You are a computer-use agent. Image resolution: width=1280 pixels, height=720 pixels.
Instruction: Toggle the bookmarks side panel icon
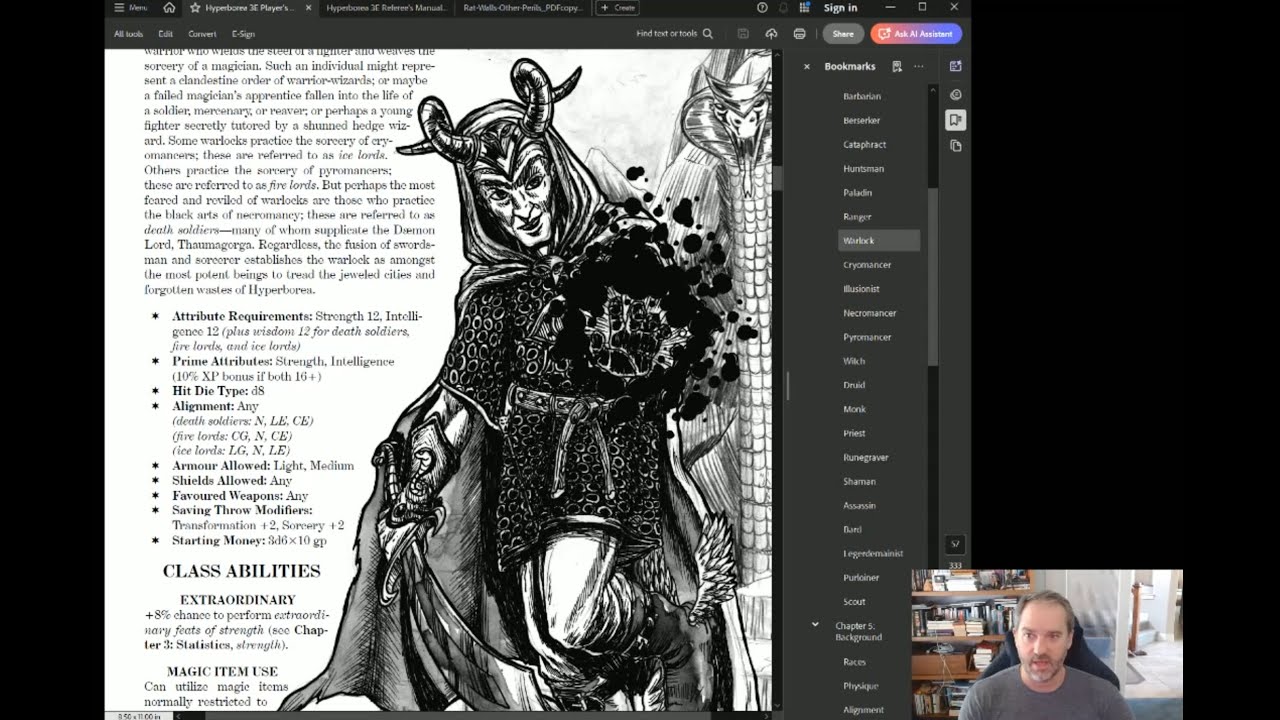pyautogui.click(x=955, y=120)
